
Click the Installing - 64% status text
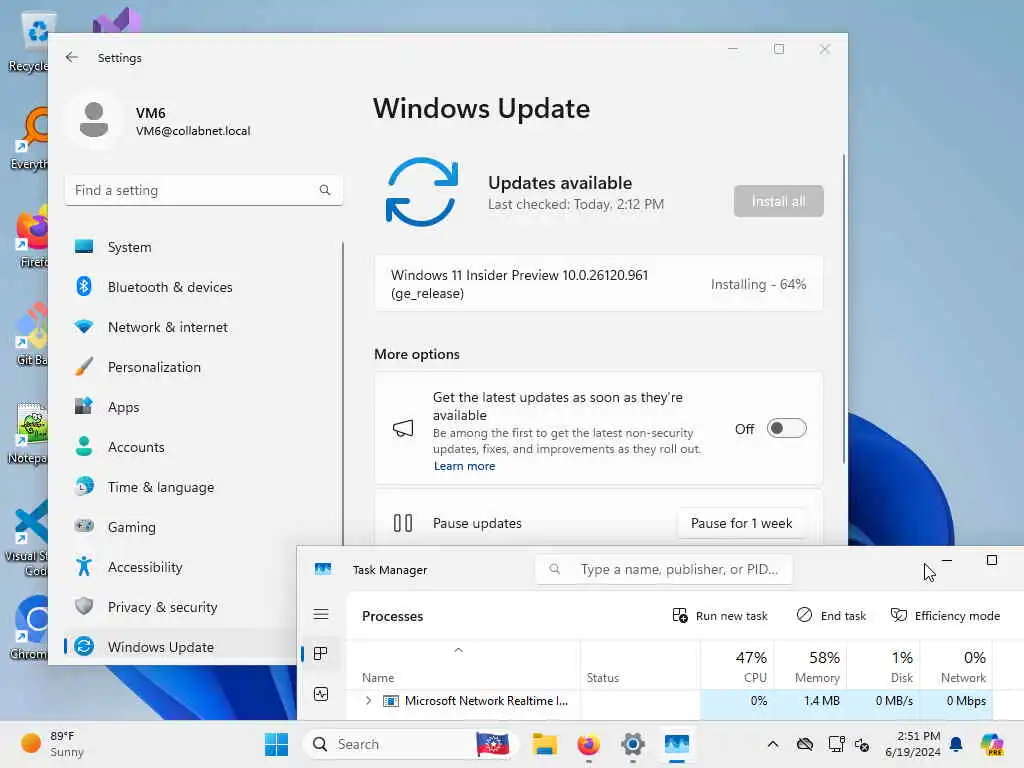pos(758,284)
